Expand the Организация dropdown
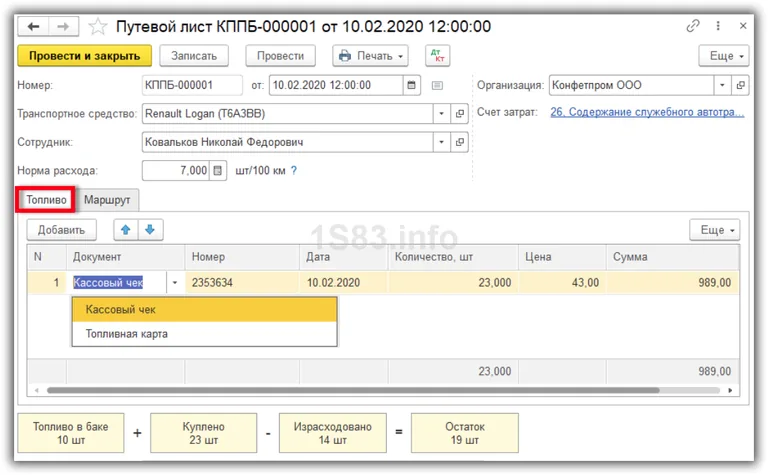 pyautogui.click(x=720, y=85)
